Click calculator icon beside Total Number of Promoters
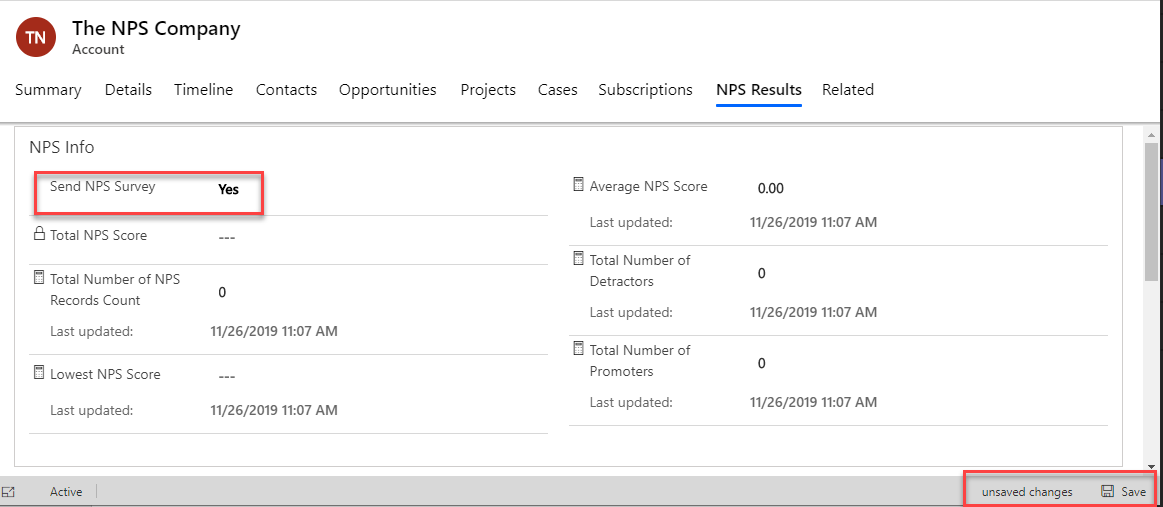Image resolution: width=1163 pixels, height=507 pixels. 579,348
